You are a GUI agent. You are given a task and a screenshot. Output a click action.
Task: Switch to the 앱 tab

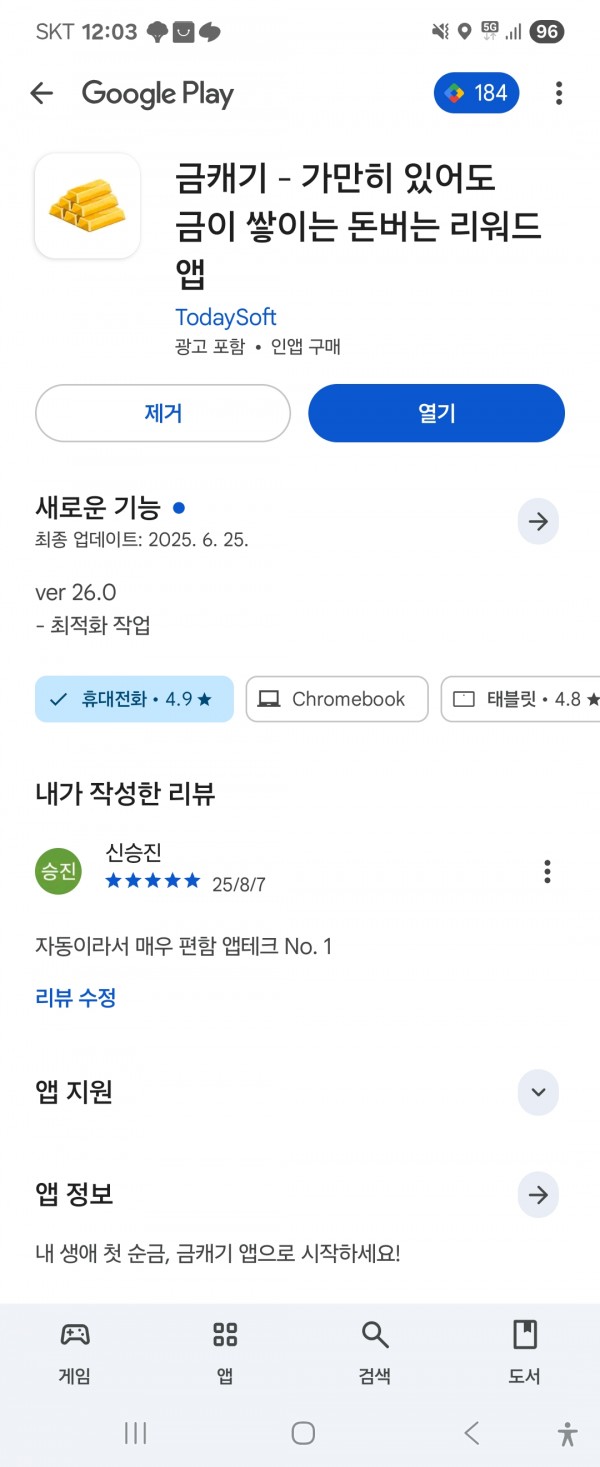(x=225, y=1352)
